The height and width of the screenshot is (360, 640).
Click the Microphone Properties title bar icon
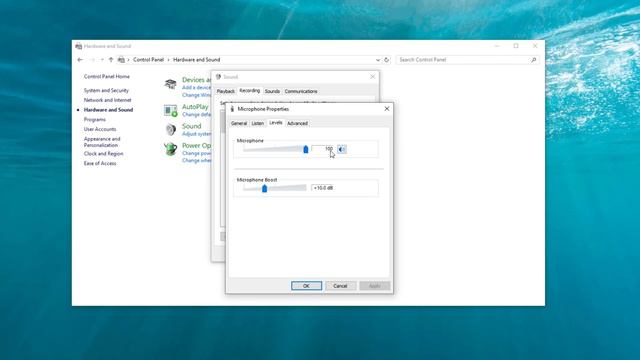pos(232,109)
